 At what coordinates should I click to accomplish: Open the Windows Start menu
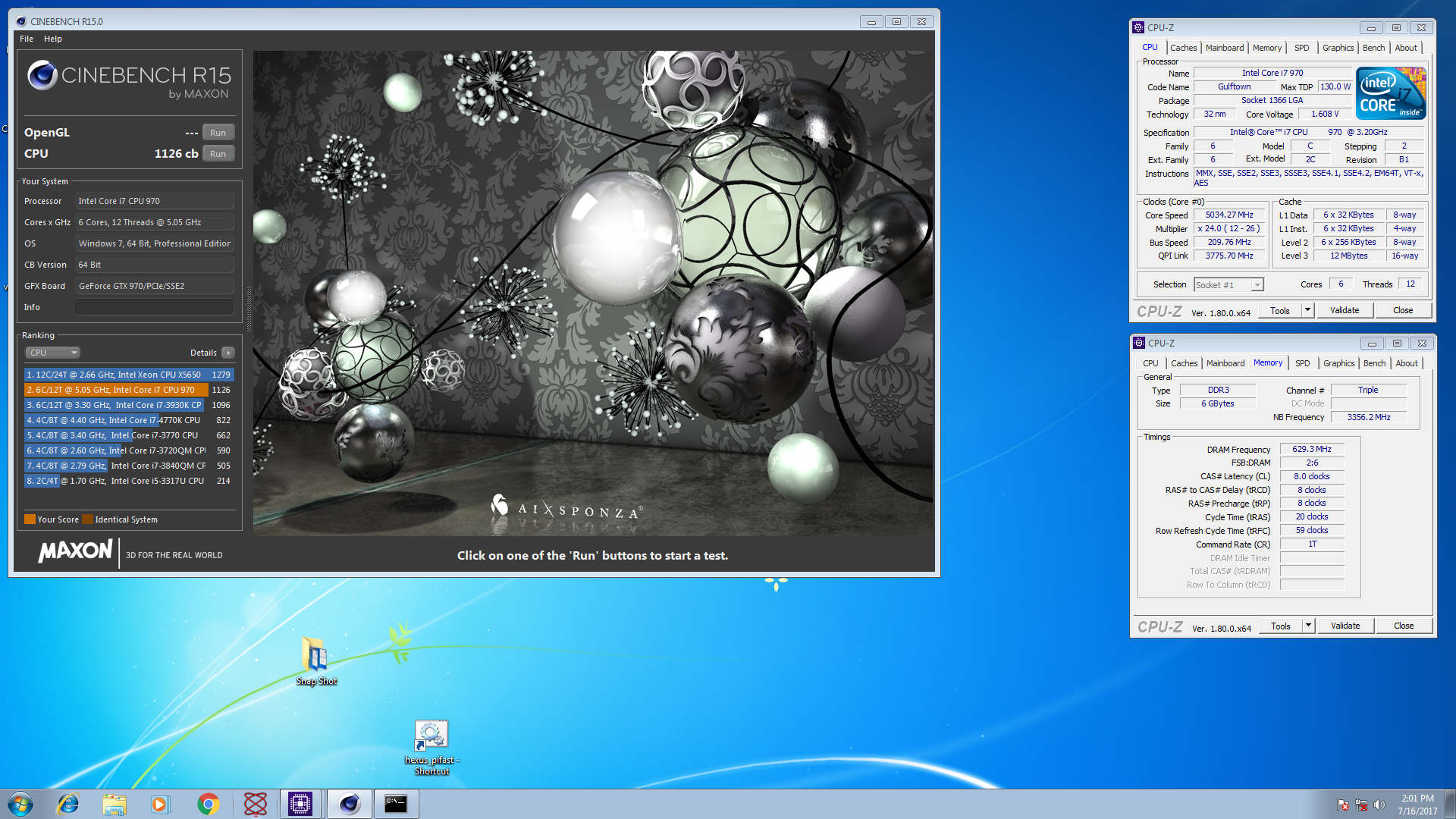(20, 804)
